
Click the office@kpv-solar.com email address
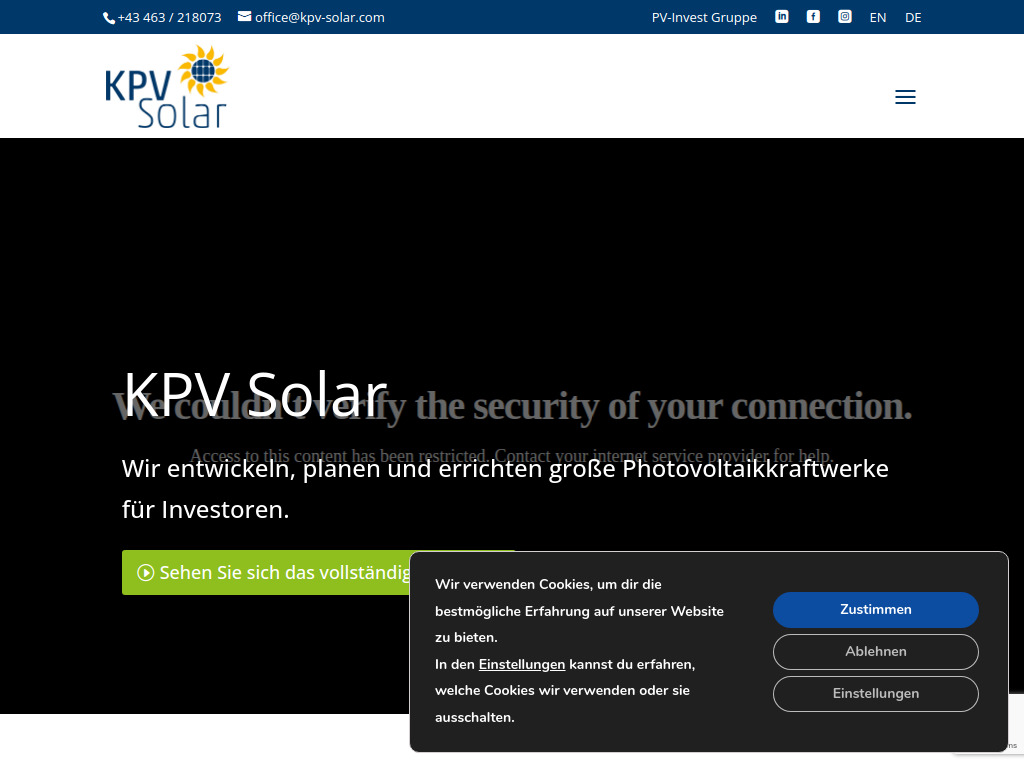319,17
